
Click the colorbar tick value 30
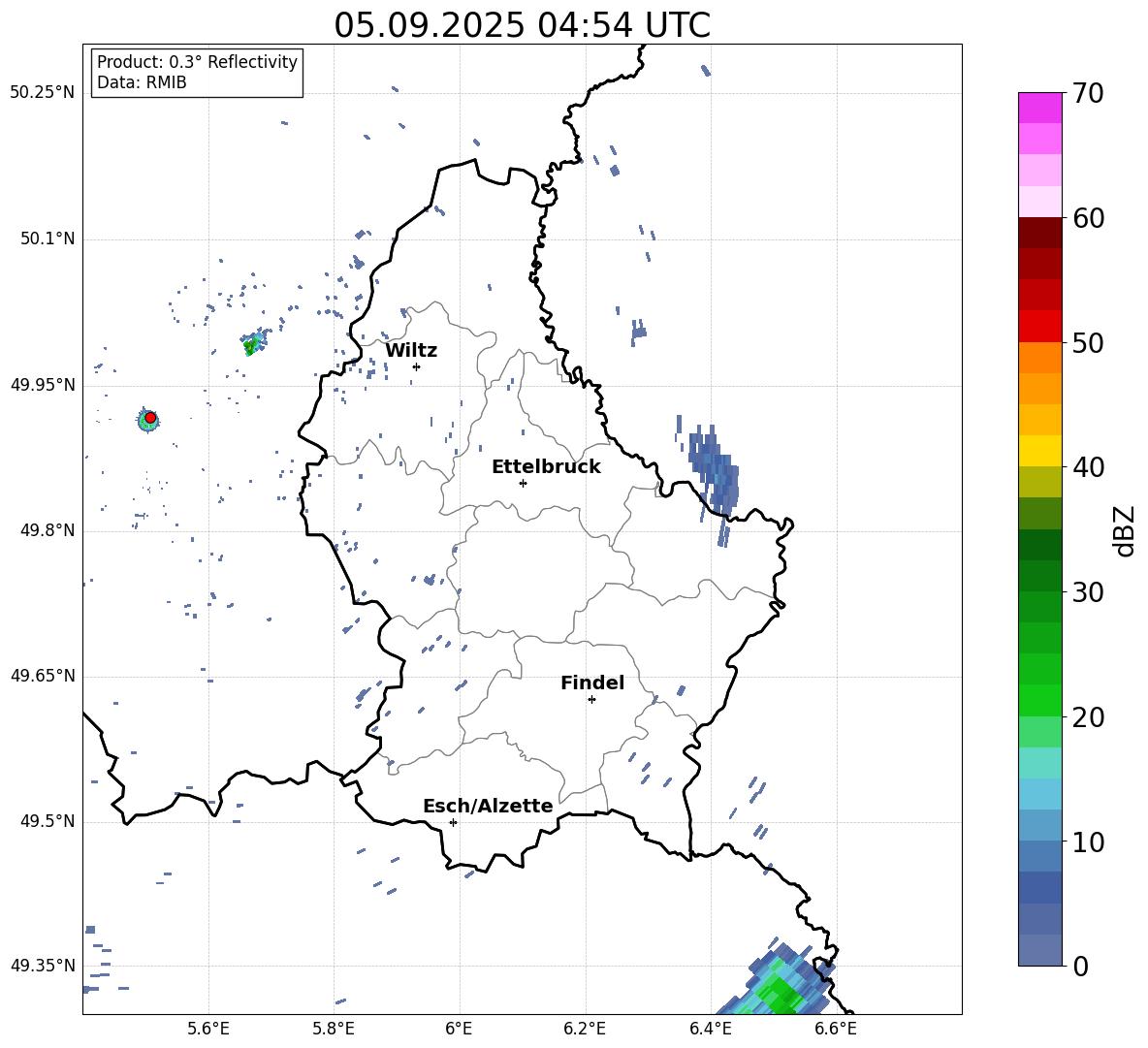point(1088,592)
